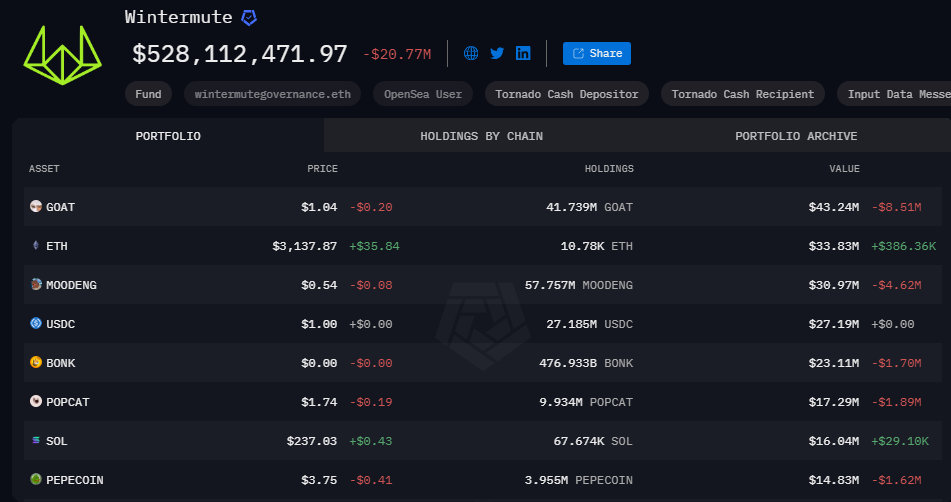Screen dimensions: 951x502
Task: Click the total value $528,112,471.97
Action: coord(240,54)
